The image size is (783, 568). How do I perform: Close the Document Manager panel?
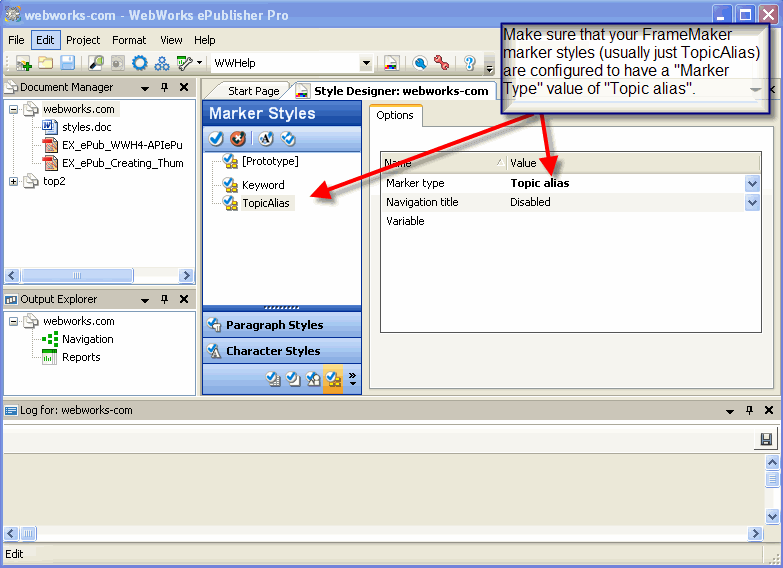point(184,87)
